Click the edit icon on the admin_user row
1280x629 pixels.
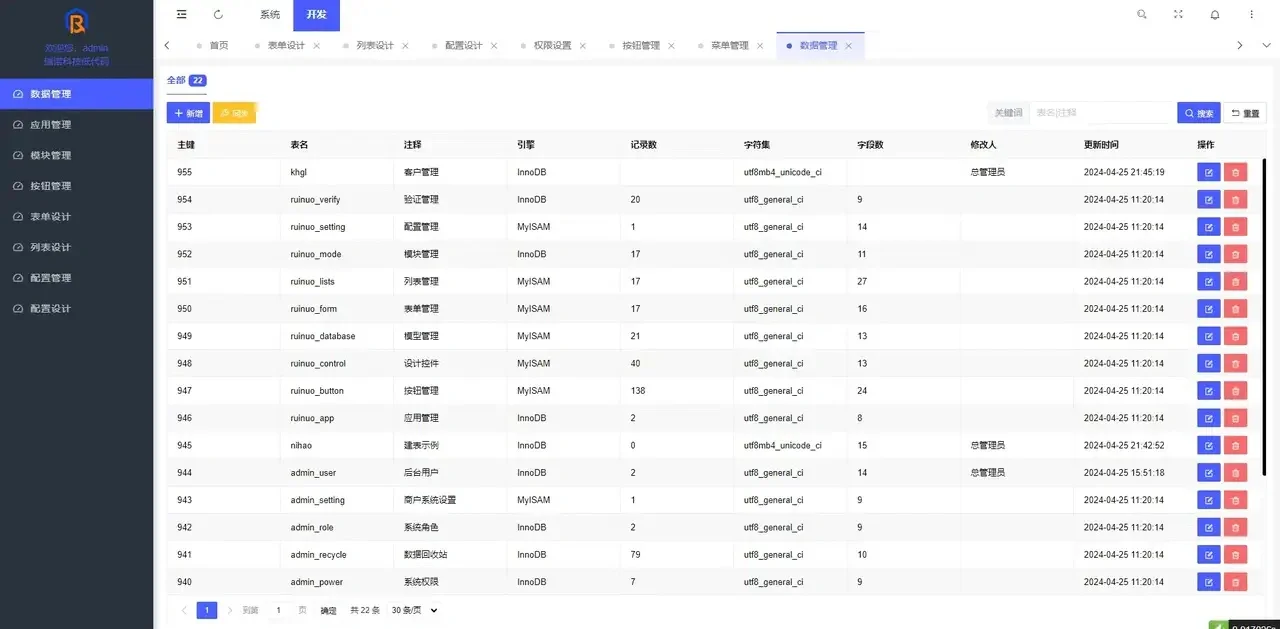pyautogui.click(x=1208, y=472)
